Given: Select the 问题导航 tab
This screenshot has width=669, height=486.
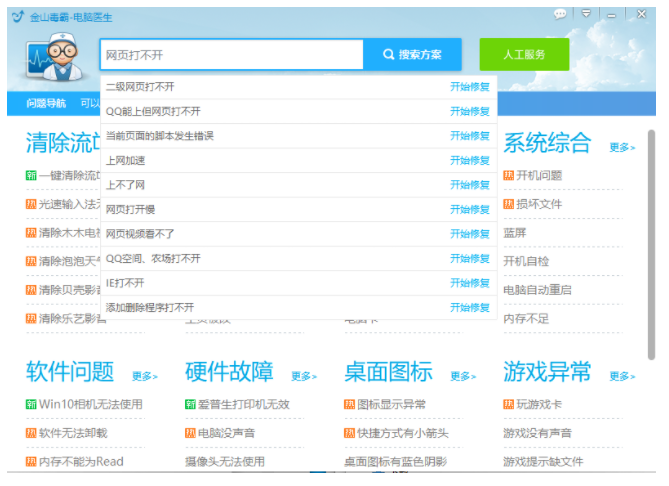Looking at the screenshot, I should click(46, 103).
